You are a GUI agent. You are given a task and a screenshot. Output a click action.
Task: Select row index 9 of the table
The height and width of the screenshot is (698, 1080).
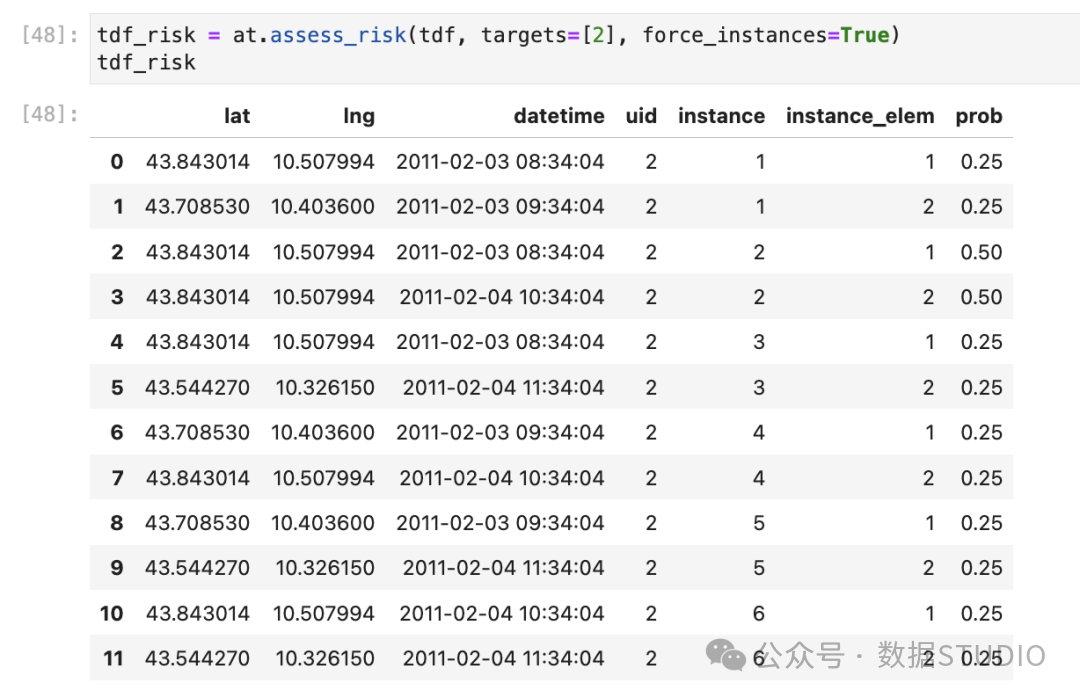[117, 568]
